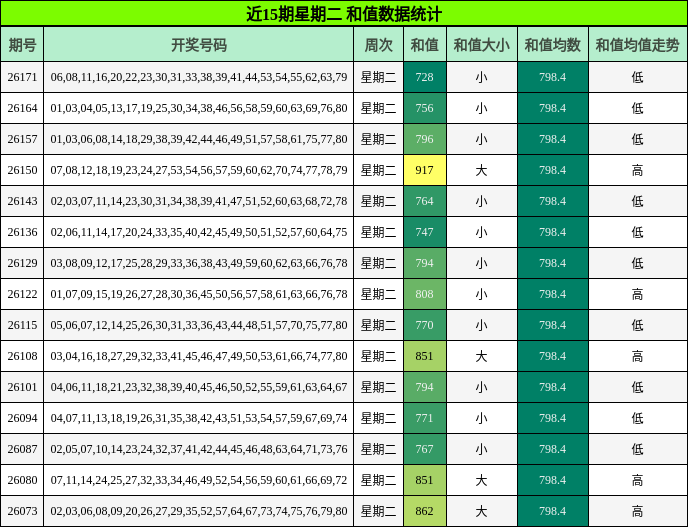Viewport: 688px width, 527px height.
Task: Click the sum value 767
Action: coord(424,449)
